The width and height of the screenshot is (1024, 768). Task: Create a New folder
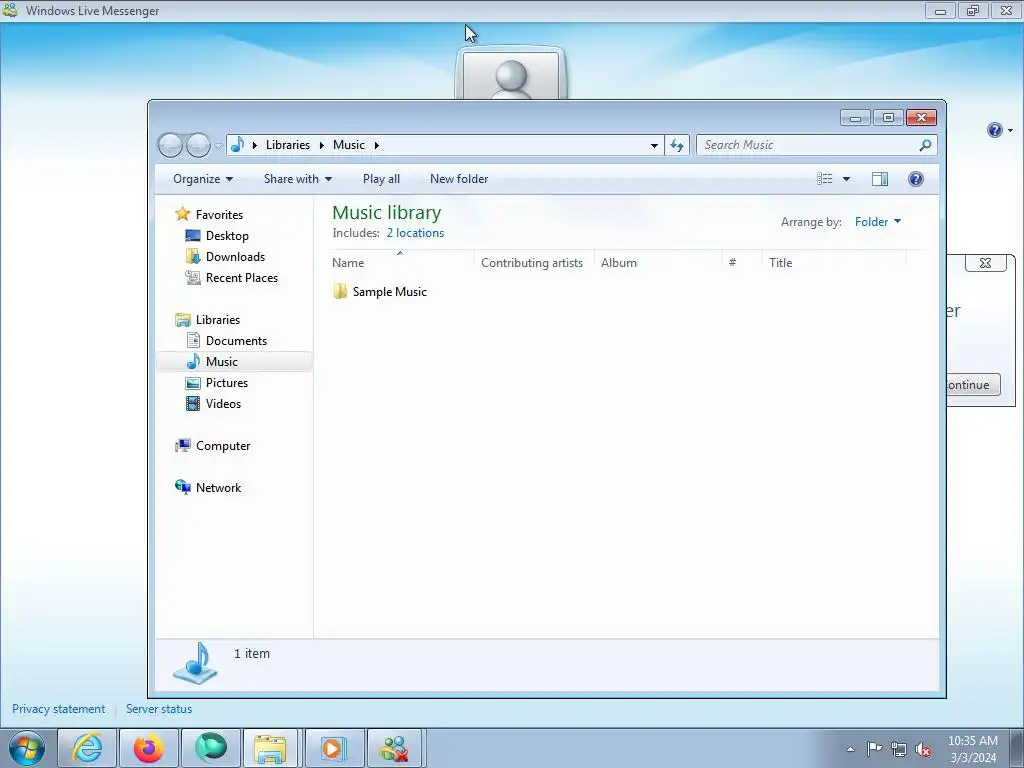click(459, 179)
